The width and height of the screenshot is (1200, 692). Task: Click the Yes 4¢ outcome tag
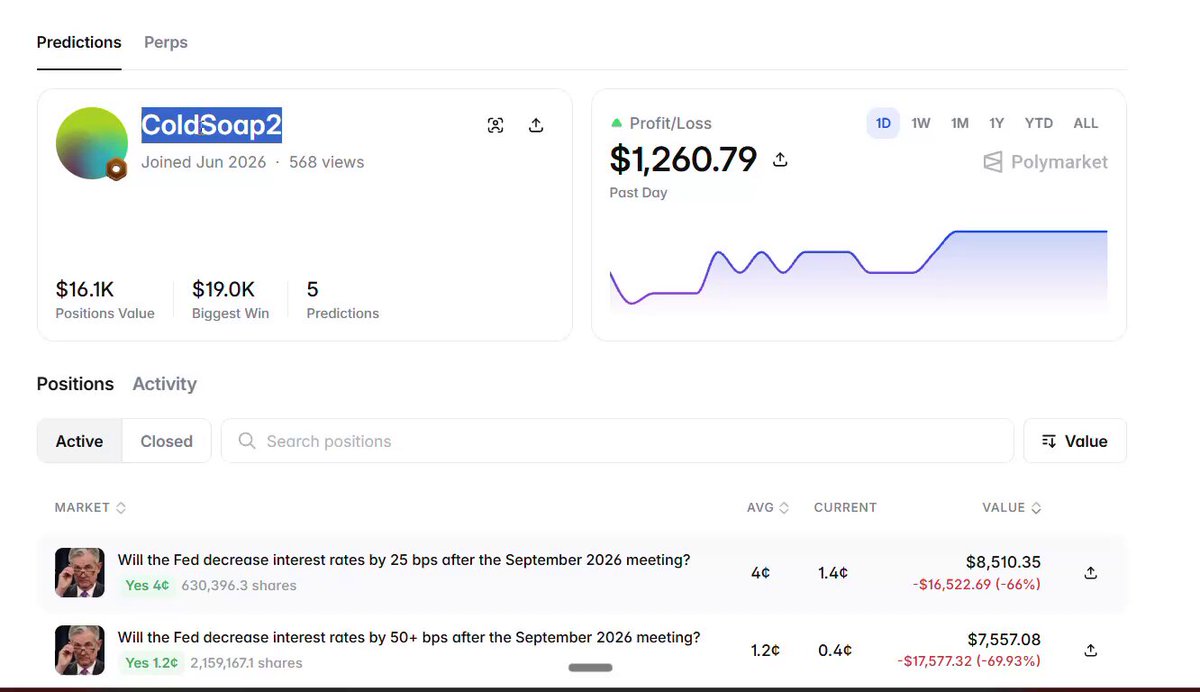tap(147, 585)
